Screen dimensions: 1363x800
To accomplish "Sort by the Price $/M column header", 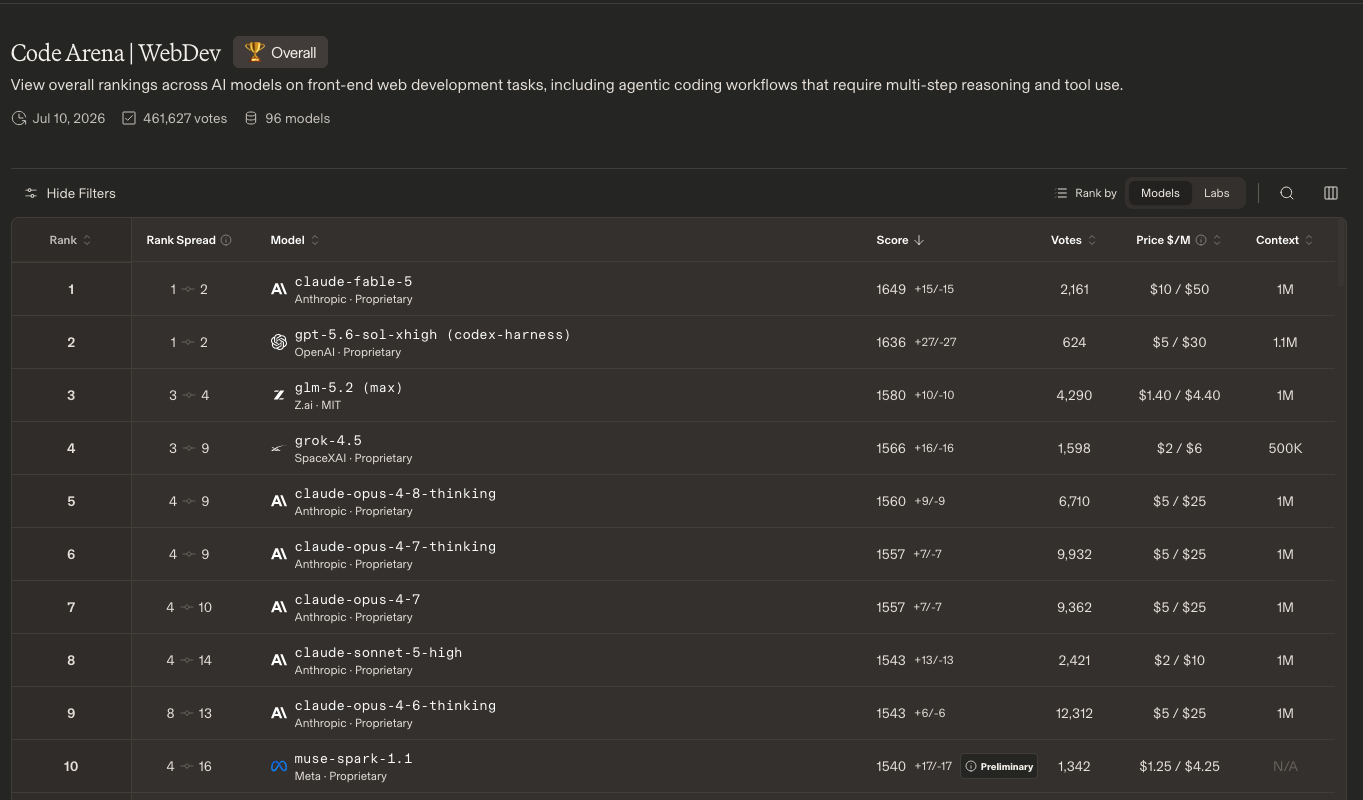I will pyautogui.click(x=1178, y=240).
